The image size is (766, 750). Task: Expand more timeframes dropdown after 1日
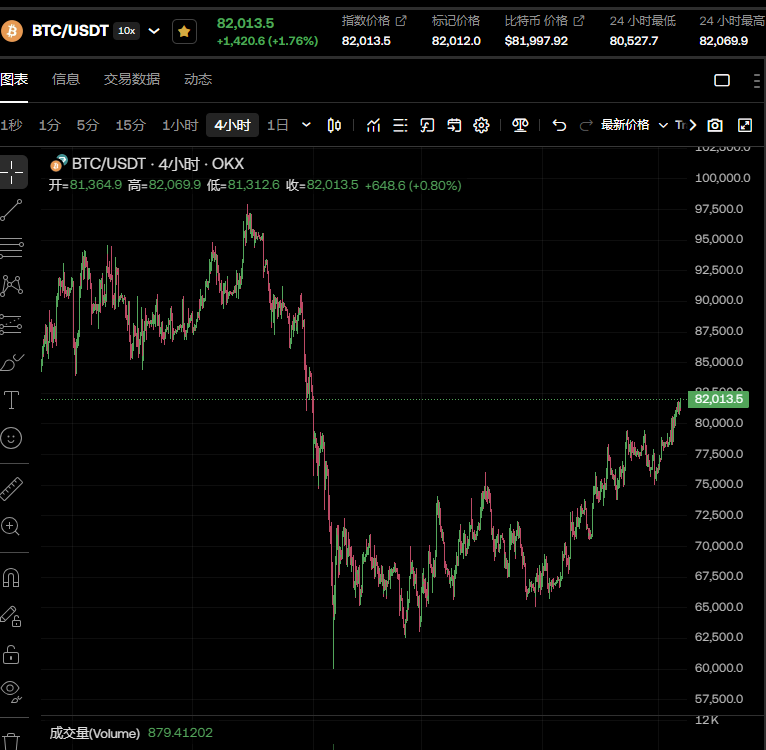(306, 125)
